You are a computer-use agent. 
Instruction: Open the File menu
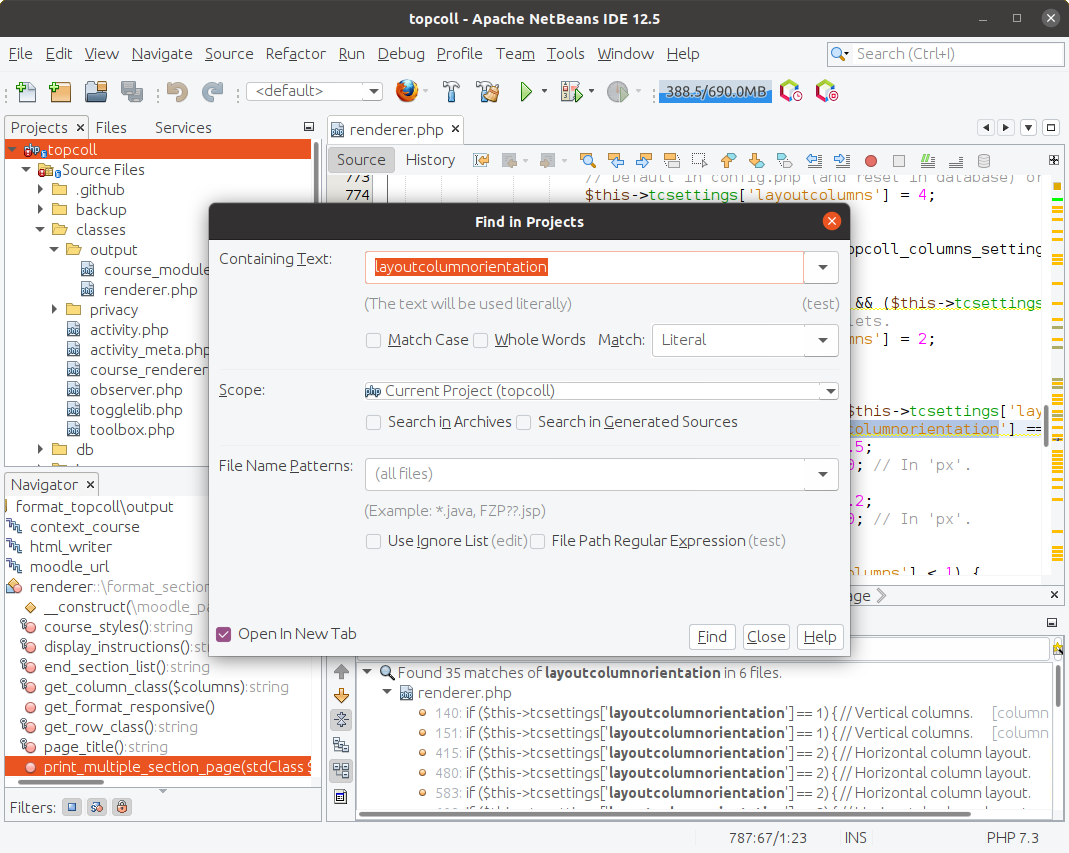(x=20, y=54)
